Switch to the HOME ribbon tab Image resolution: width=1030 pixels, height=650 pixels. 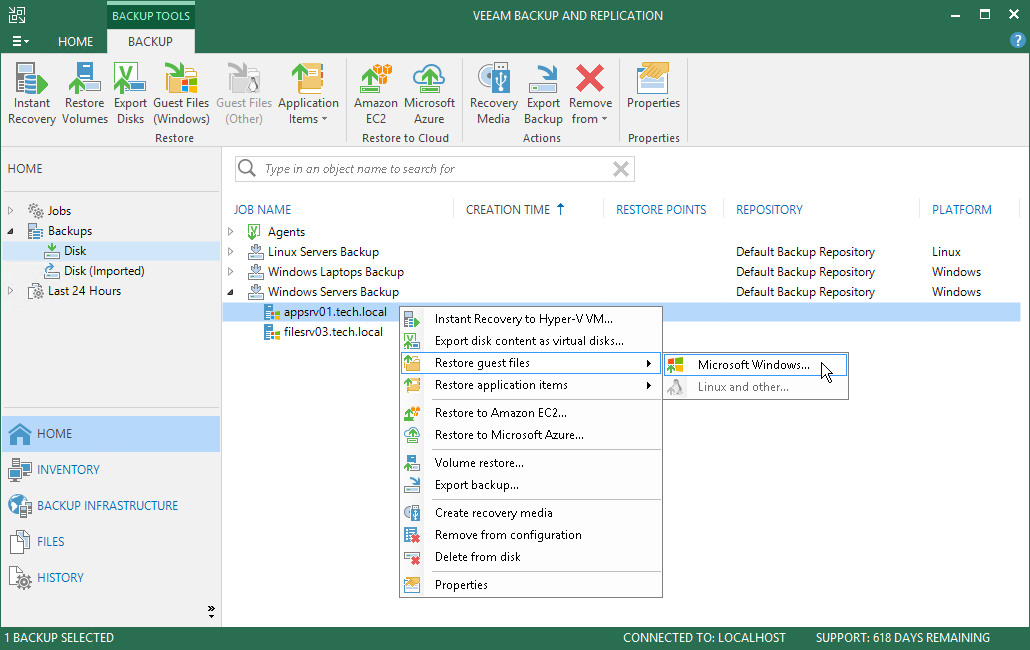(x=76, y=41)
